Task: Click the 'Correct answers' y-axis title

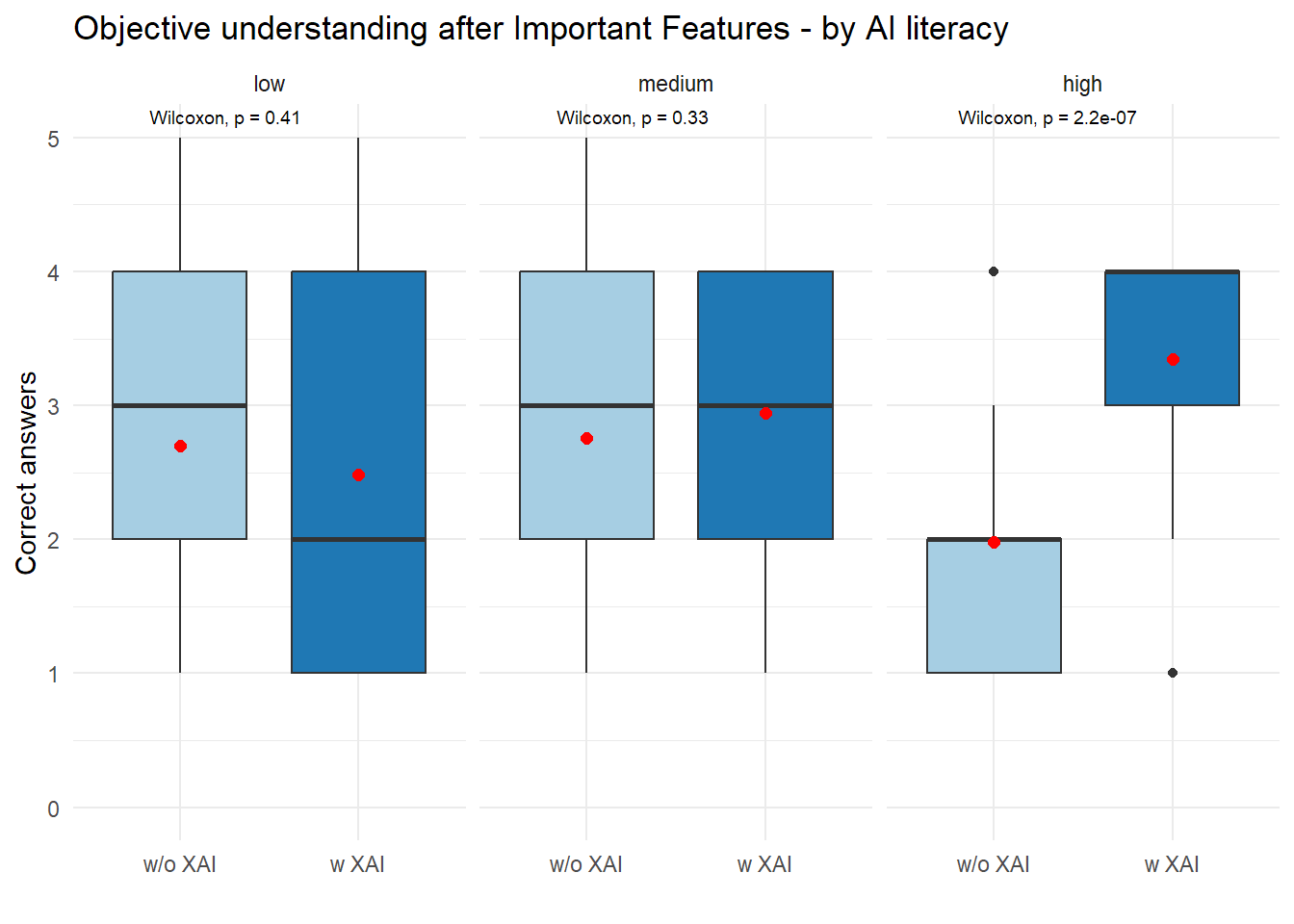Action: [27, 473]
